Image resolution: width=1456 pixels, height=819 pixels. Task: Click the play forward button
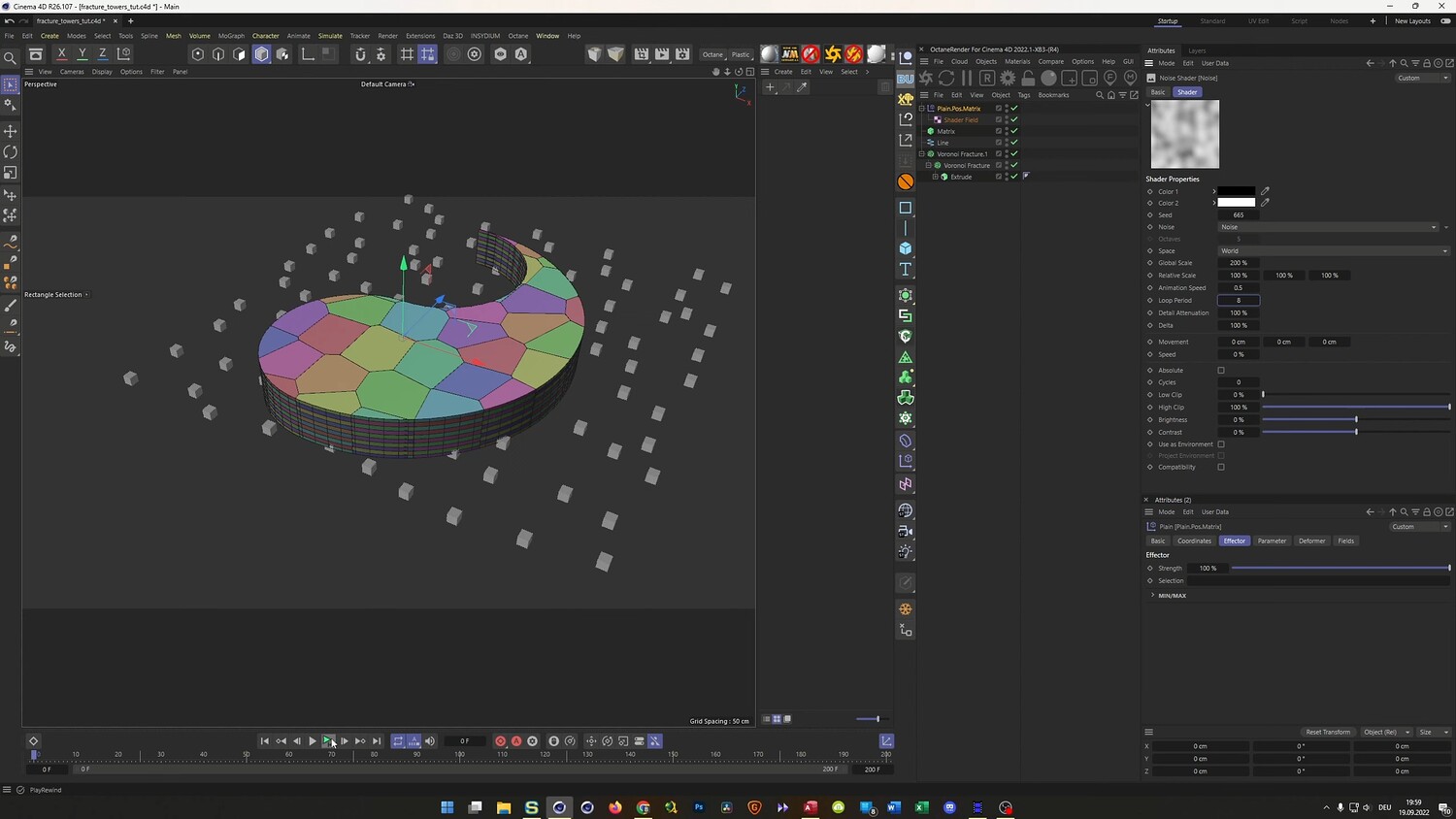[x=313, y=741]
